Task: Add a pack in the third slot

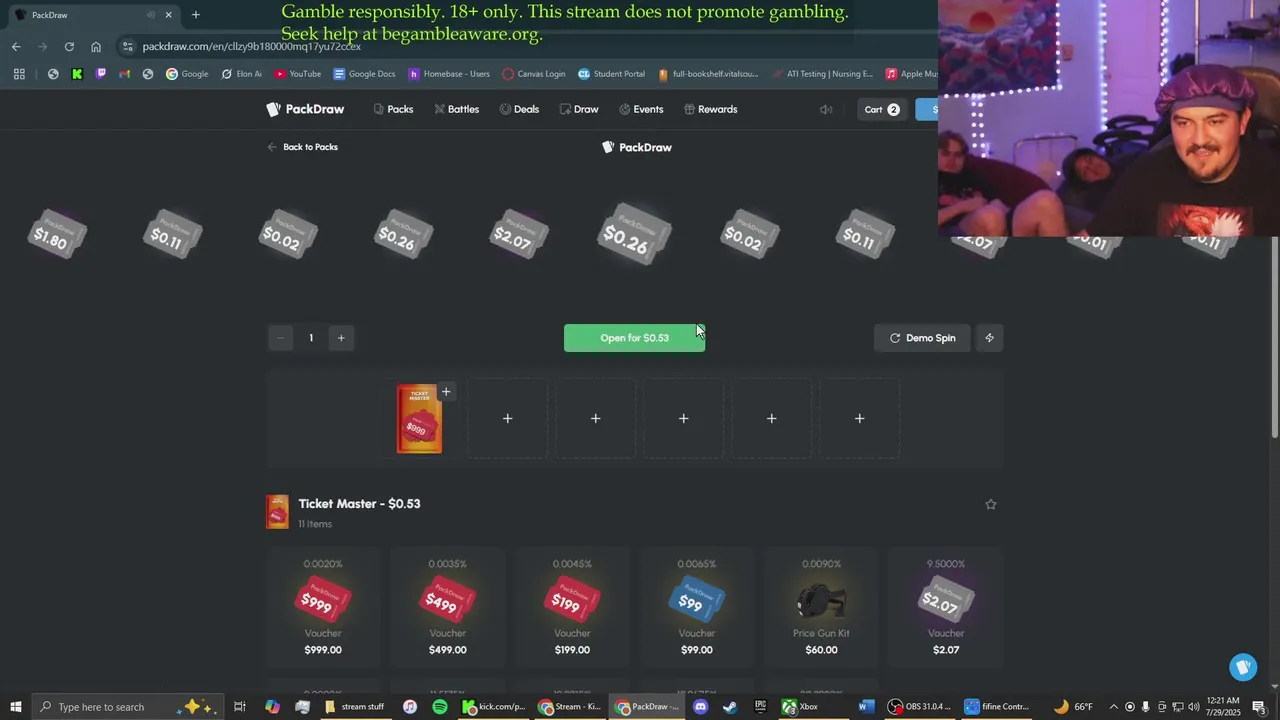Action: [x=595, y=418]
